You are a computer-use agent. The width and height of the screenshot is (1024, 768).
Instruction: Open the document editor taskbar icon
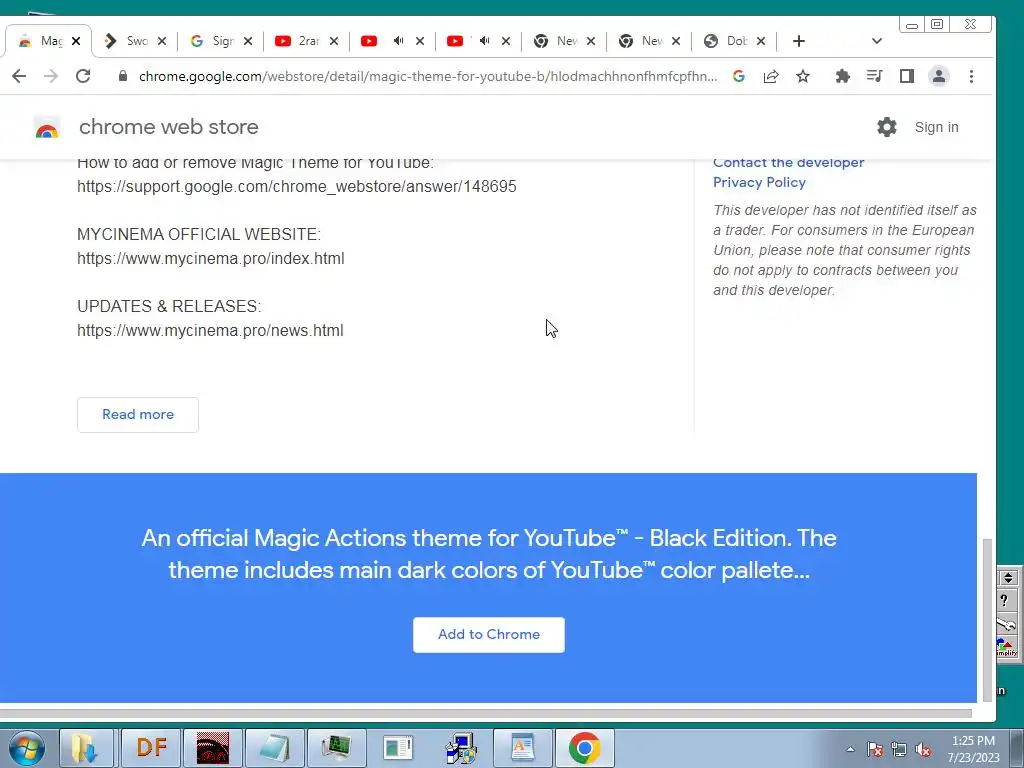[x=522, y=748]
